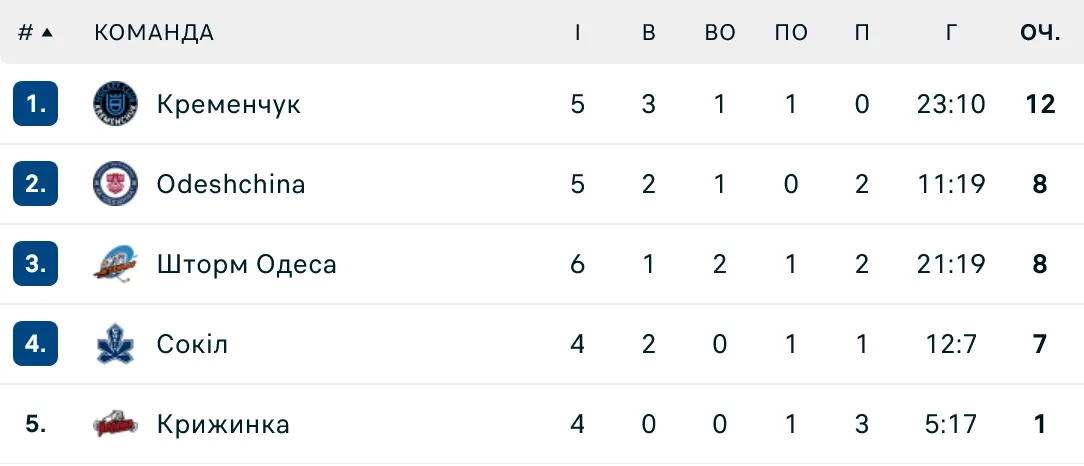
Task: Click the Г goals column header
Action: click(951, 33)
